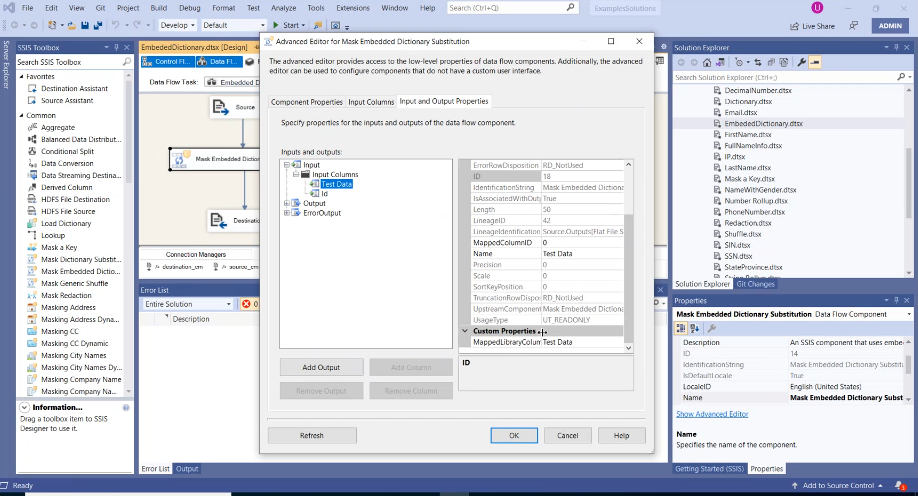The height and width of the screenshot is (496, 918).
Task: Pin the SSIS Toolbox panel
Action: pos(117,47)
